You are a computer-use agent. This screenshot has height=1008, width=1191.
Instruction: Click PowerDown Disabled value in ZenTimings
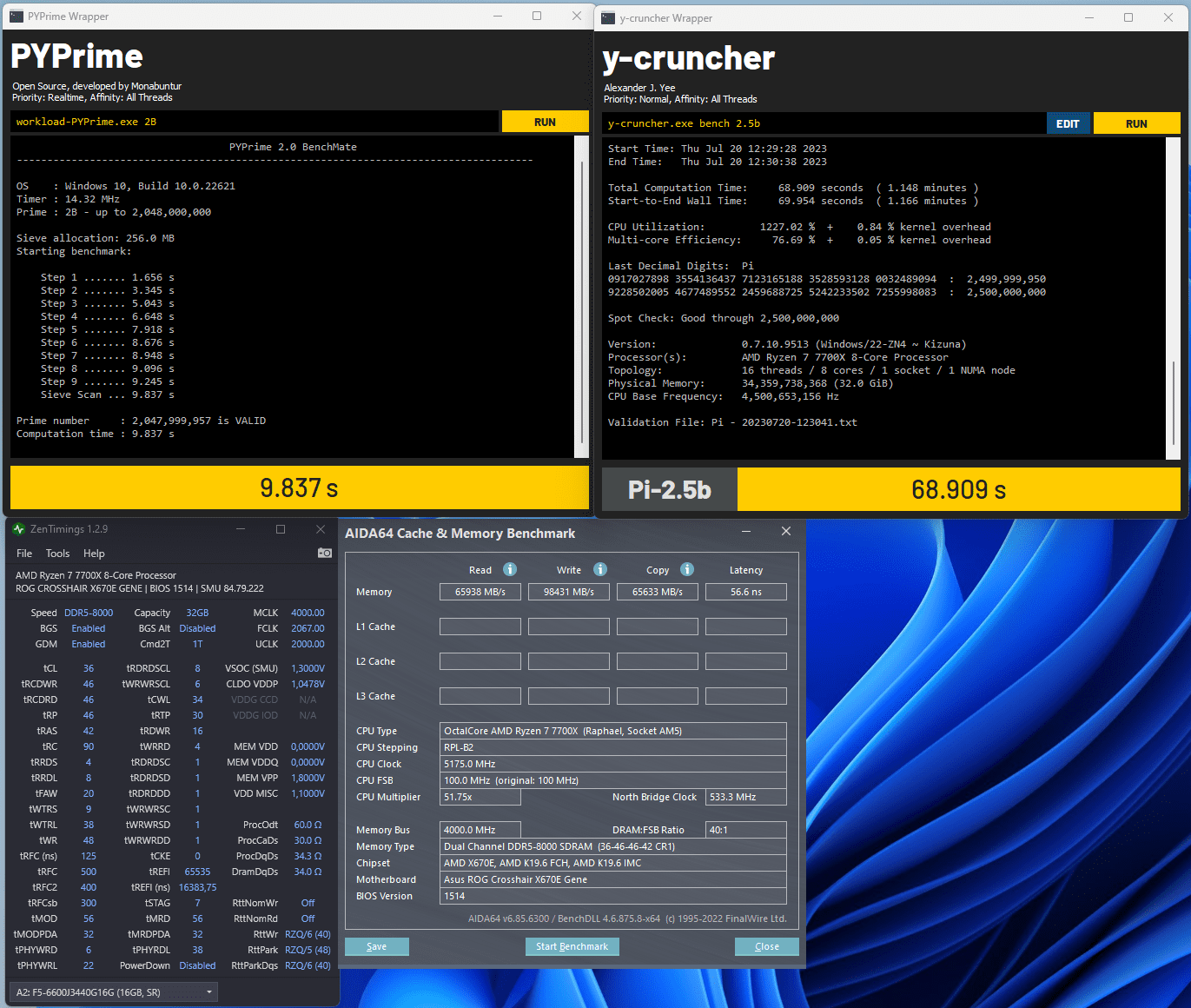[197, 965]
